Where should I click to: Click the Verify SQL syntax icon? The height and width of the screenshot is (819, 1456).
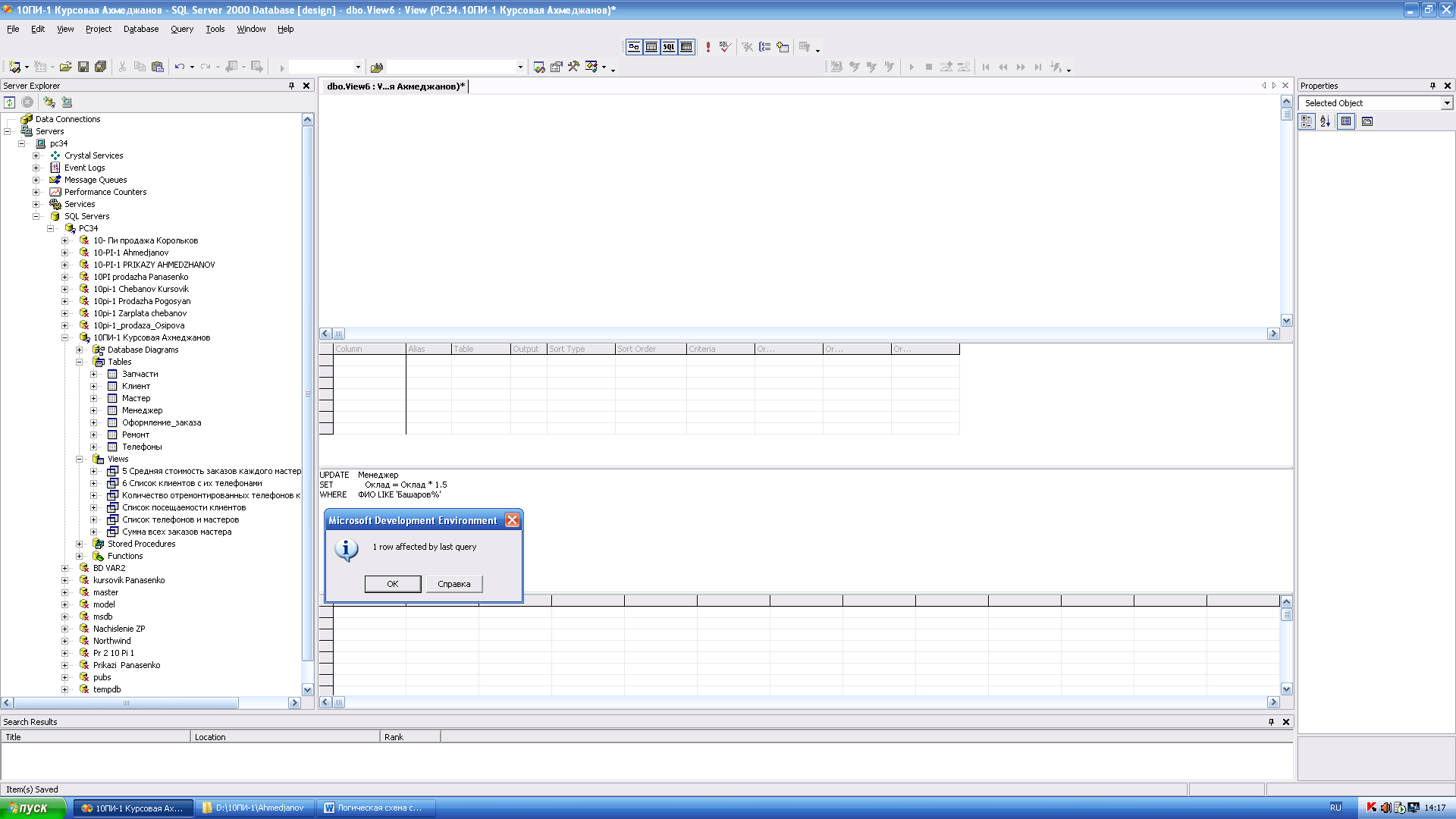pos(725,47)
